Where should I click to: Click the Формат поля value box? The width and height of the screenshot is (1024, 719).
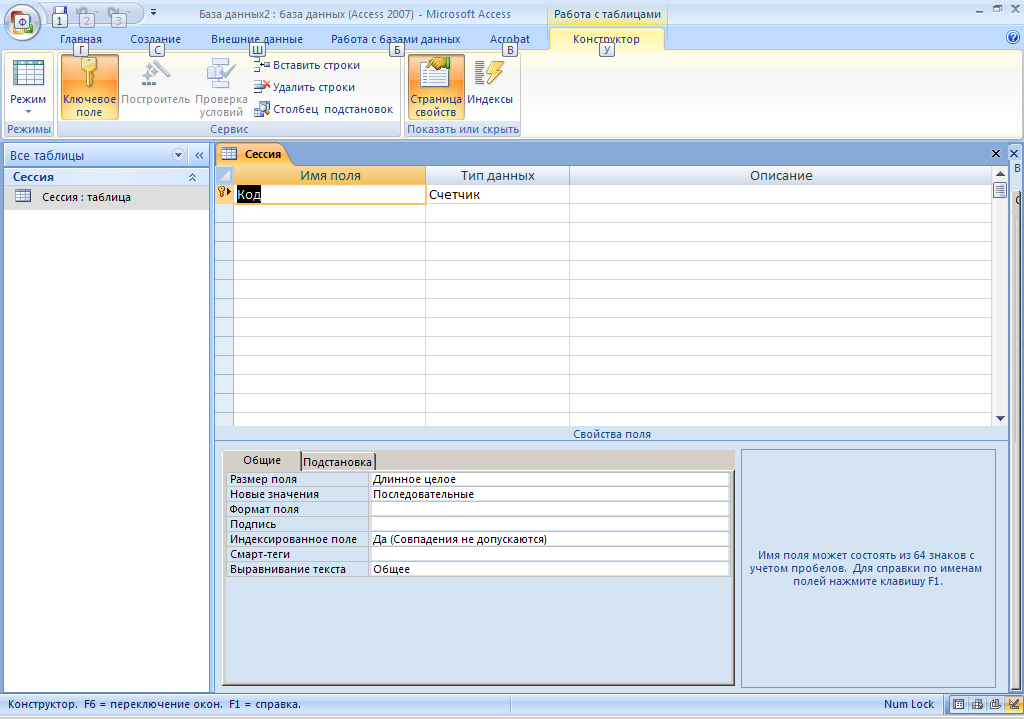550,509
